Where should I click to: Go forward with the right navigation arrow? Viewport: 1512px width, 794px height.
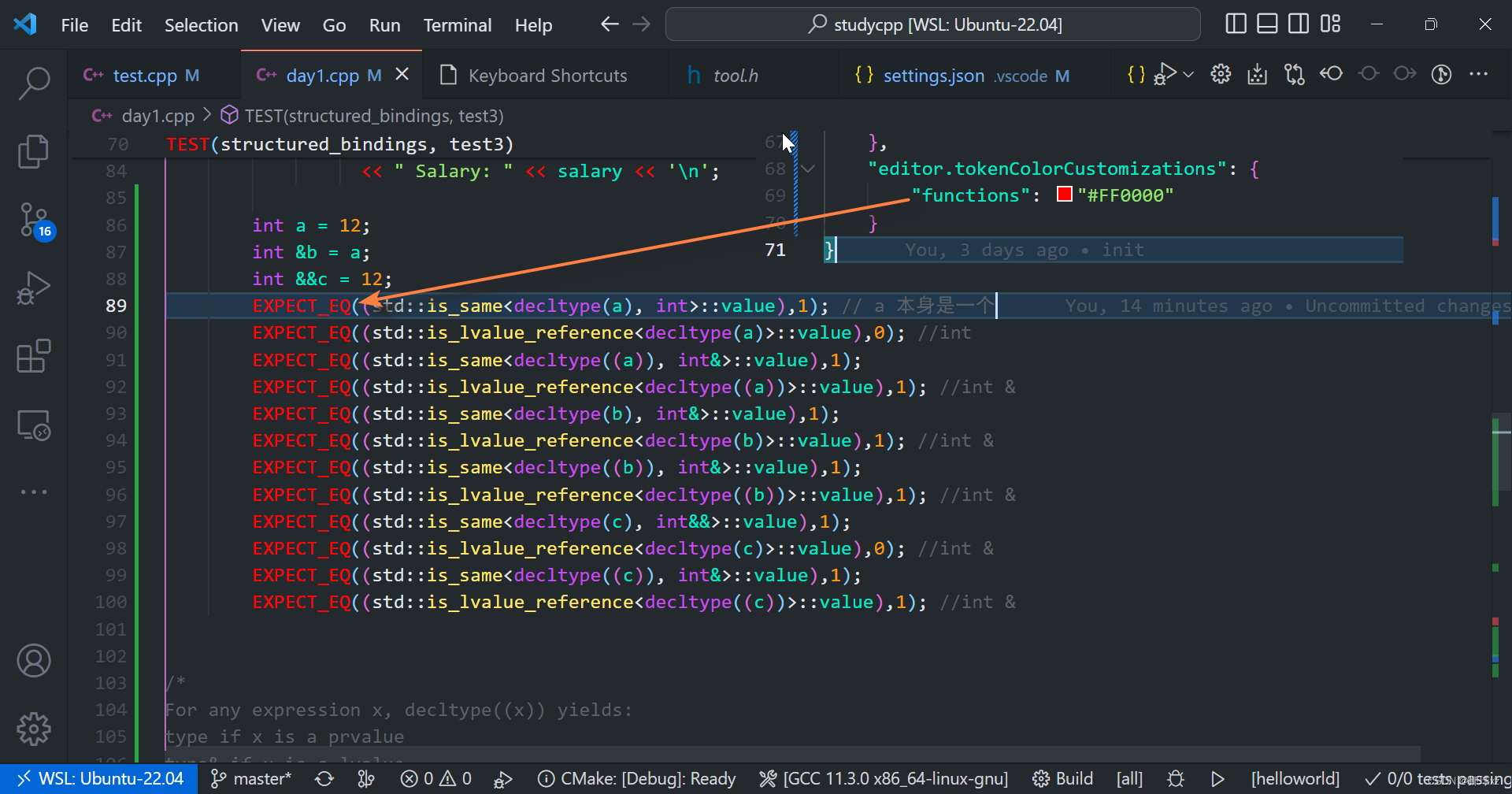642,24
